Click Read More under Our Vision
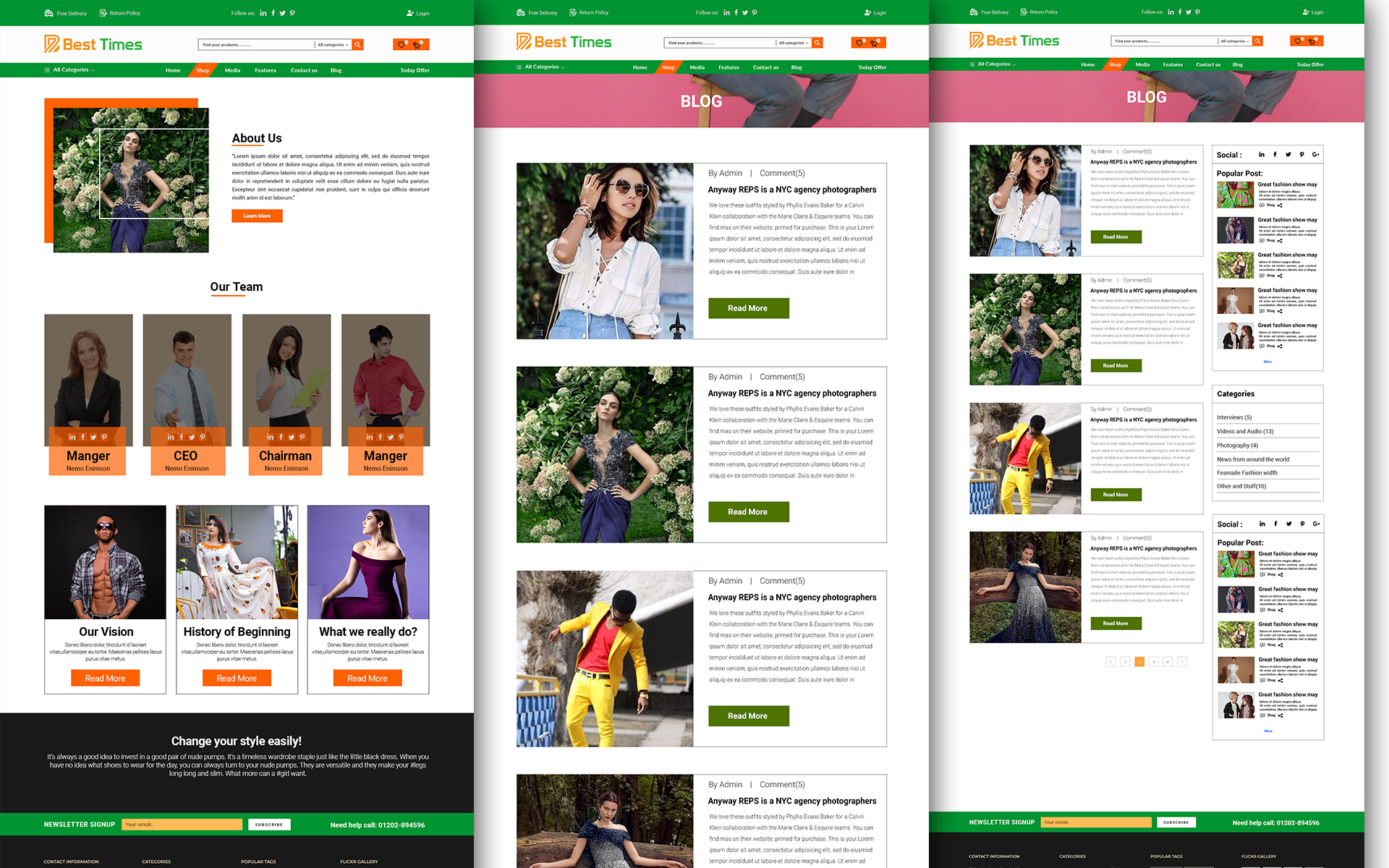The width and height of the screenshot is (1389, 868). pyautogui.click(x=105, y=678)
